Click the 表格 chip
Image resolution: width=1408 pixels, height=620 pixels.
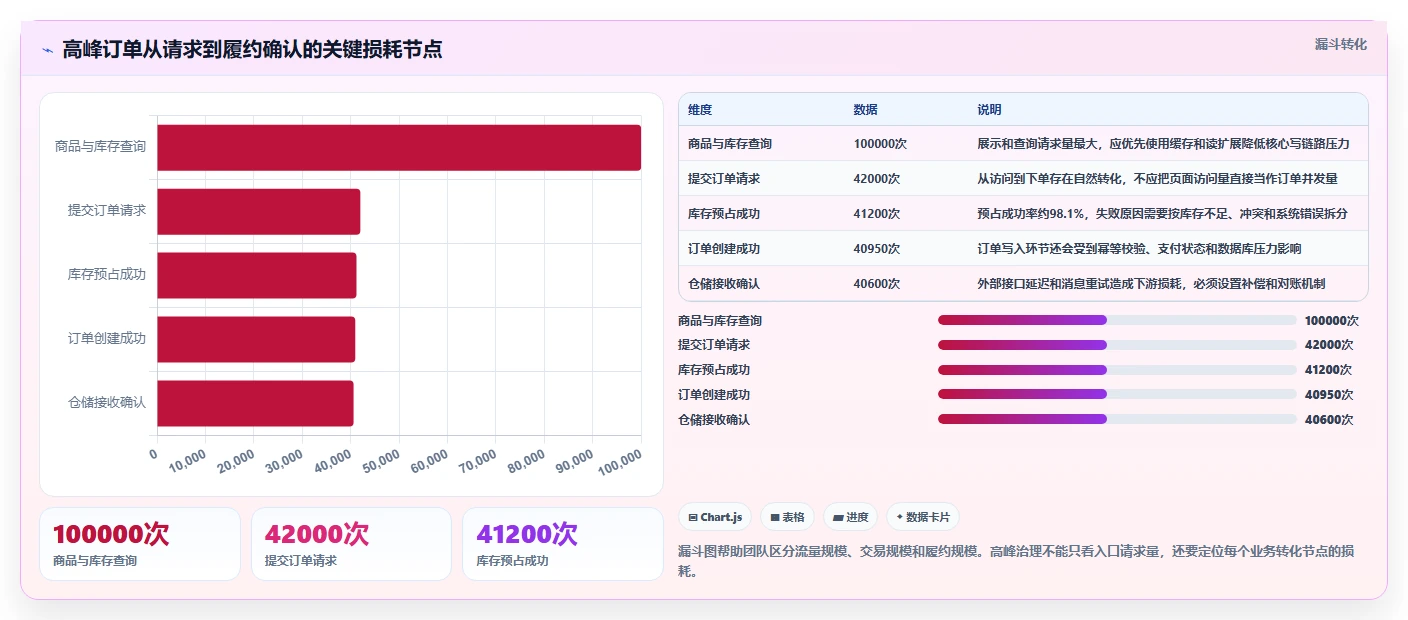pos(787,517)
